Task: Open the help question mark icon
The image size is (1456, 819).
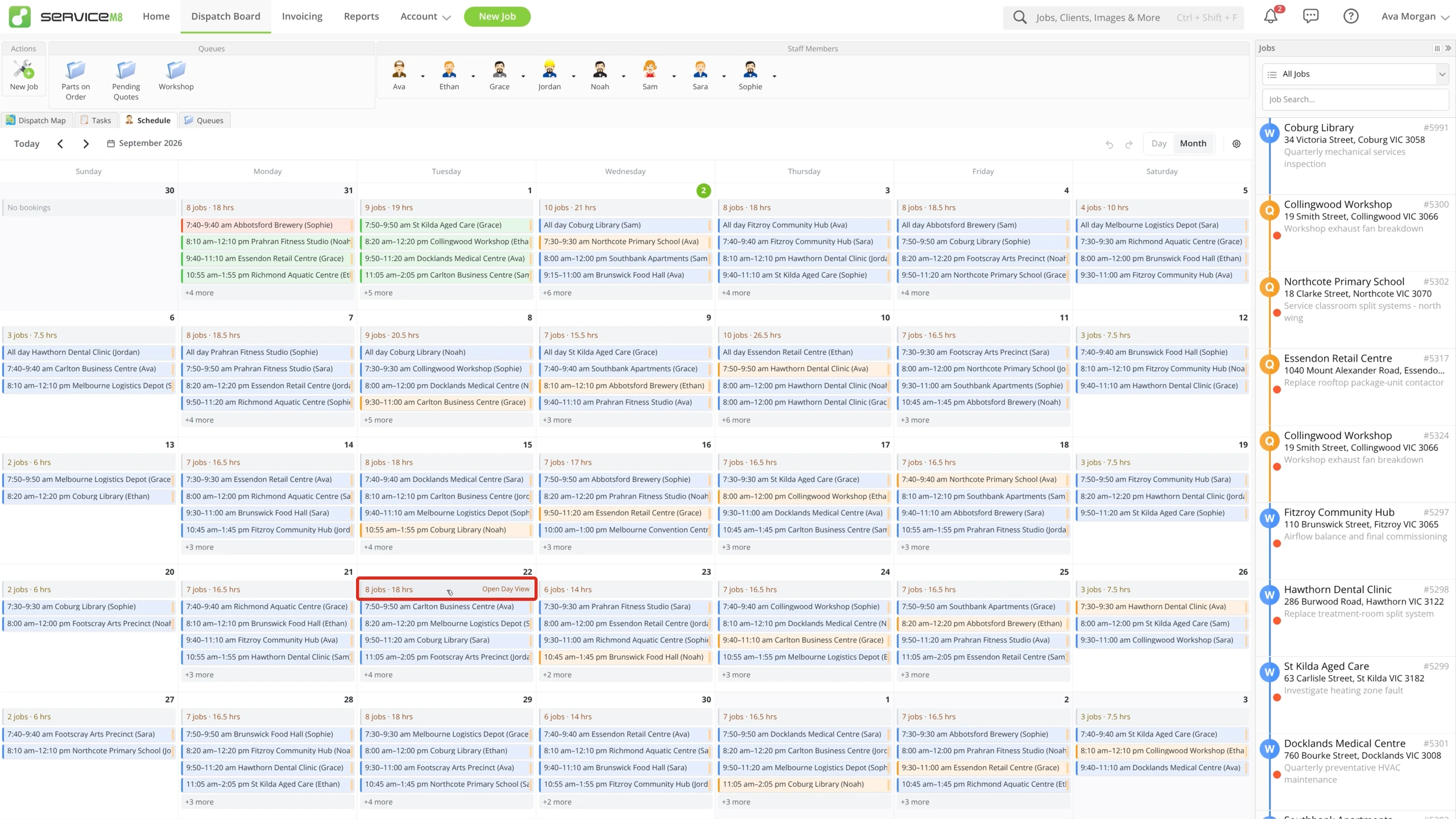Action: [1351, 16]
